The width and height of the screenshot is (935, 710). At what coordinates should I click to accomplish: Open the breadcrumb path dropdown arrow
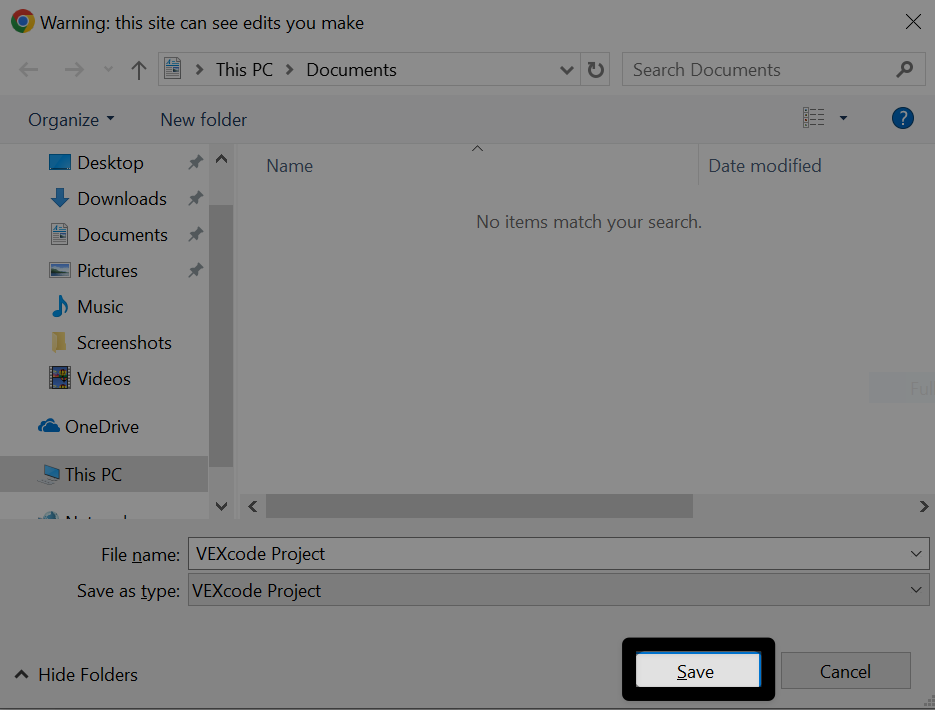pos(566,69)
